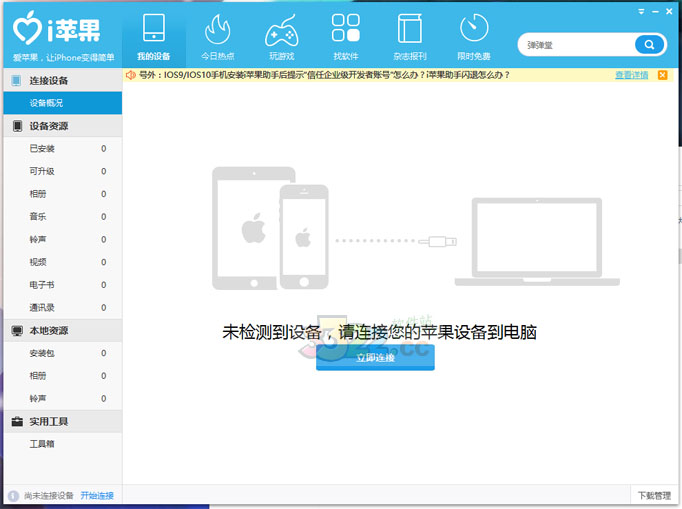Click the iPad and iPhone illustration
Screen dimensions: 682x509
pyautogui.click(x=270, y=228)
